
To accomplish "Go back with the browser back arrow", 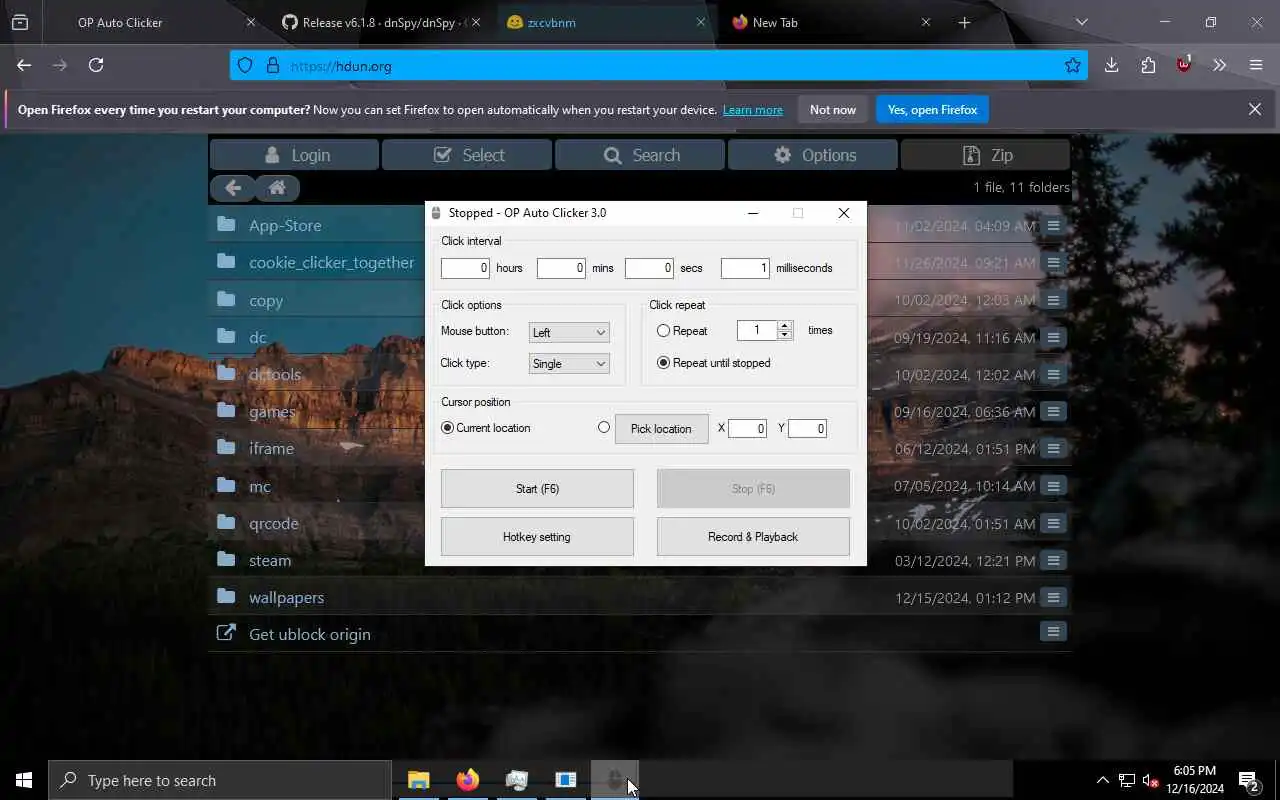I will click(x=24, y=65).
